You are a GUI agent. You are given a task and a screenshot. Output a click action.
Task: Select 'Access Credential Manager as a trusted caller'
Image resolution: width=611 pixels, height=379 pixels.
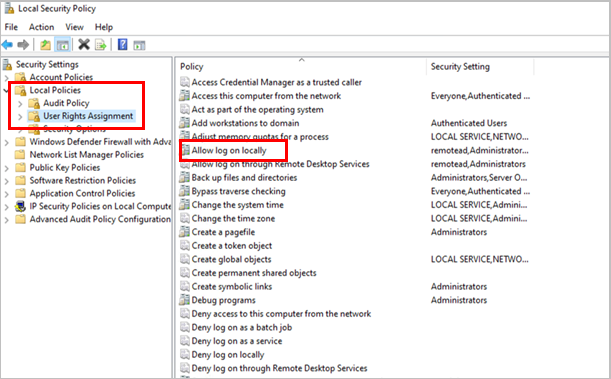pyautogui.click(x=277, y=82)
